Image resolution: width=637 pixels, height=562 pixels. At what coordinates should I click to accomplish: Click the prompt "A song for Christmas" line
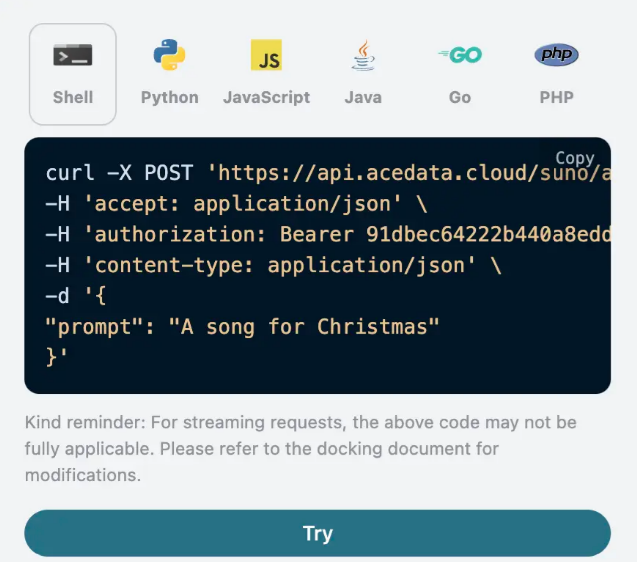[242, 327]
